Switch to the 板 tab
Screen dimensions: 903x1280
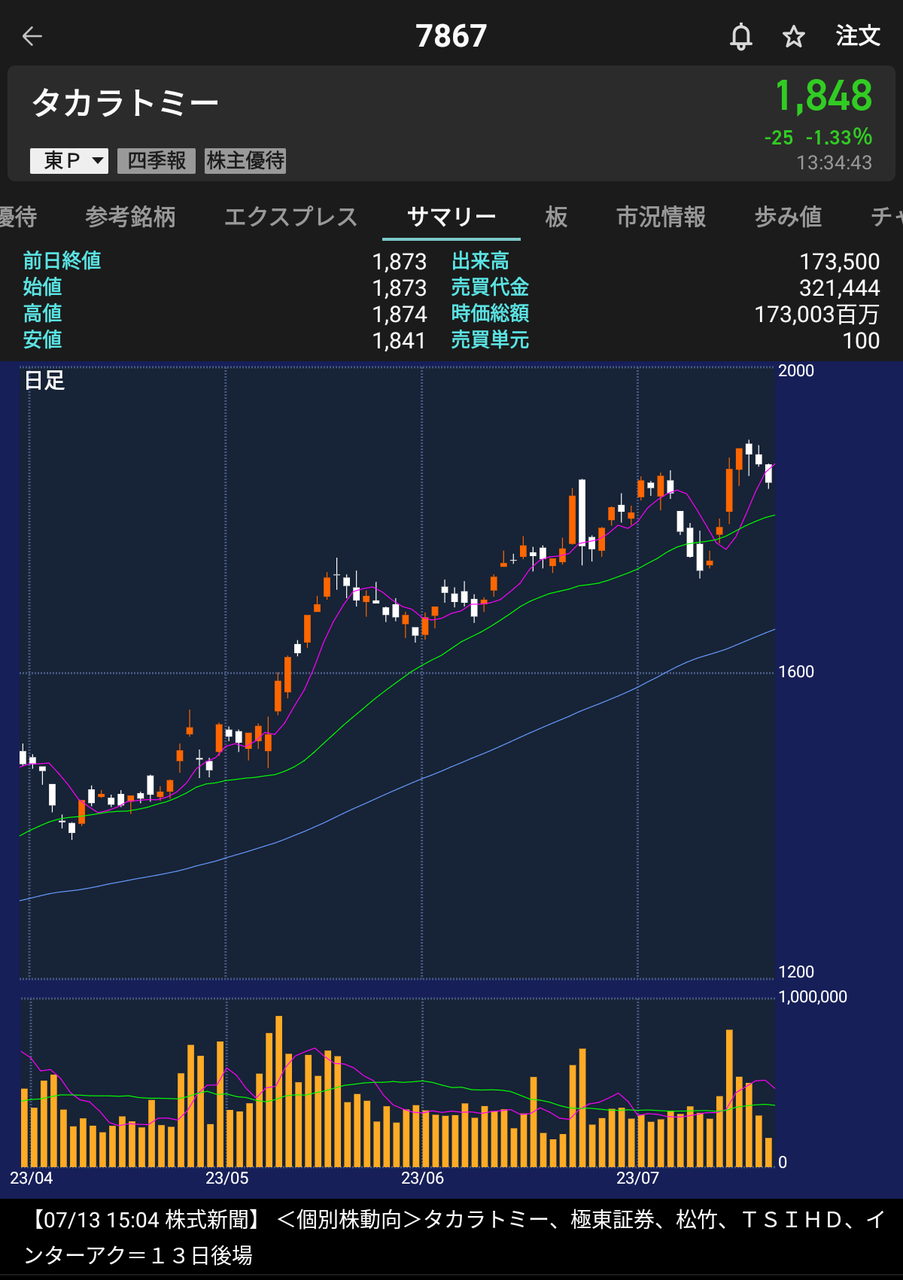tap(556, 217)
